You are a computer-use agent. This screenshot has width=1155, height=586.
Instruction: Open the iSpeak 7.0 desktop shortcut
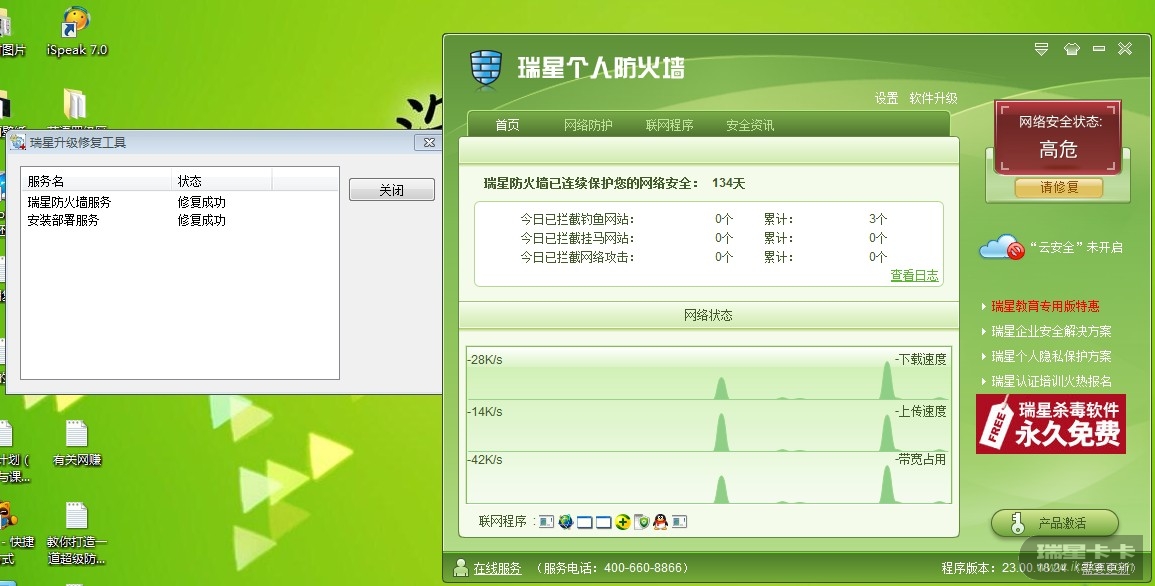[x=77, y=31]
